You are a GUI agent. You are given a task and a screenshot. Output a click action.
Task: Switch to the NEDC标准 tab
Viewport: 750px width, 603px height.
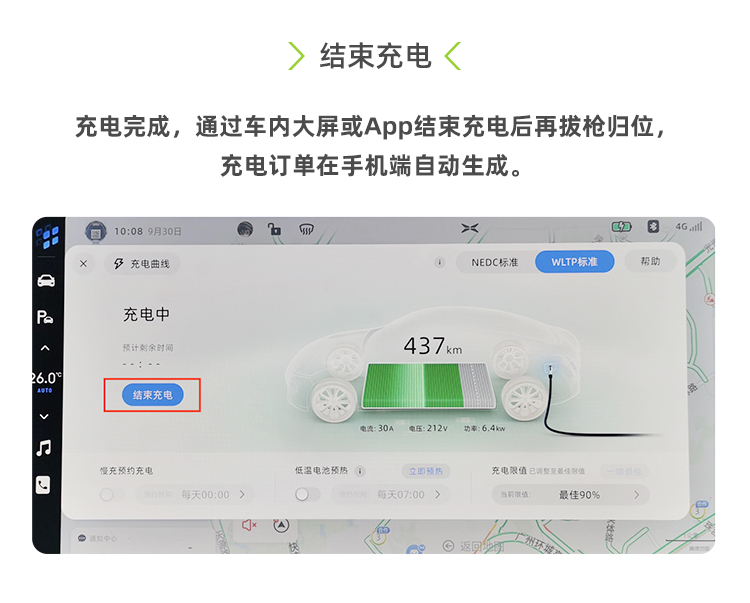click(x=495, y=263)
